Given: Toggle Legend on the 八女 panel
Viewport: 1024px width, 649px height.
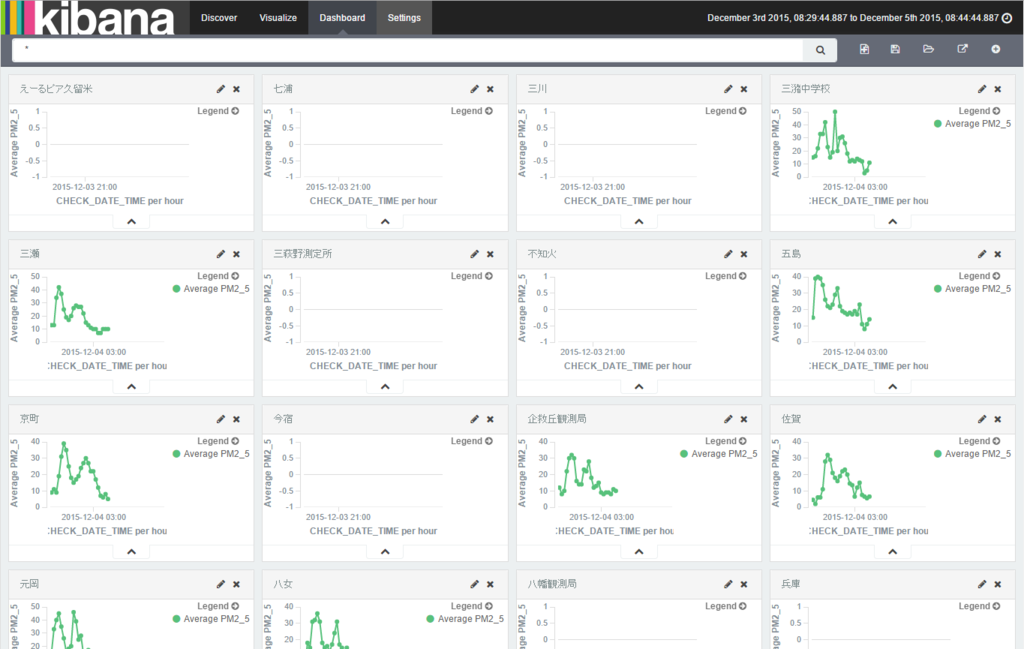Looking at the screenshot, I should pyautogui.click(x=472, y=607).
